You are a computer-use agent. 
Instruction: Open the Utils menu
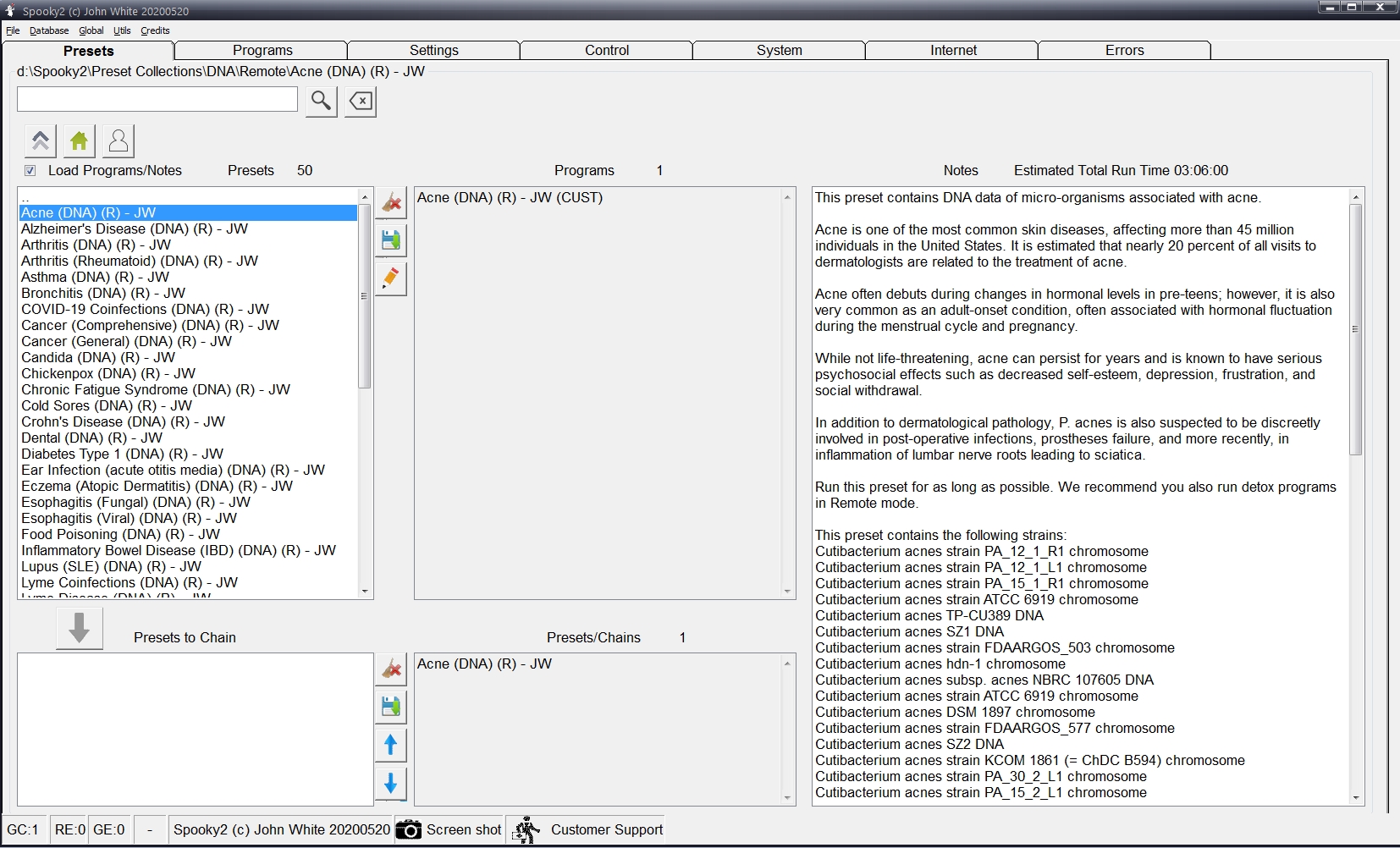pyautogui.click(x=123, y=30)
